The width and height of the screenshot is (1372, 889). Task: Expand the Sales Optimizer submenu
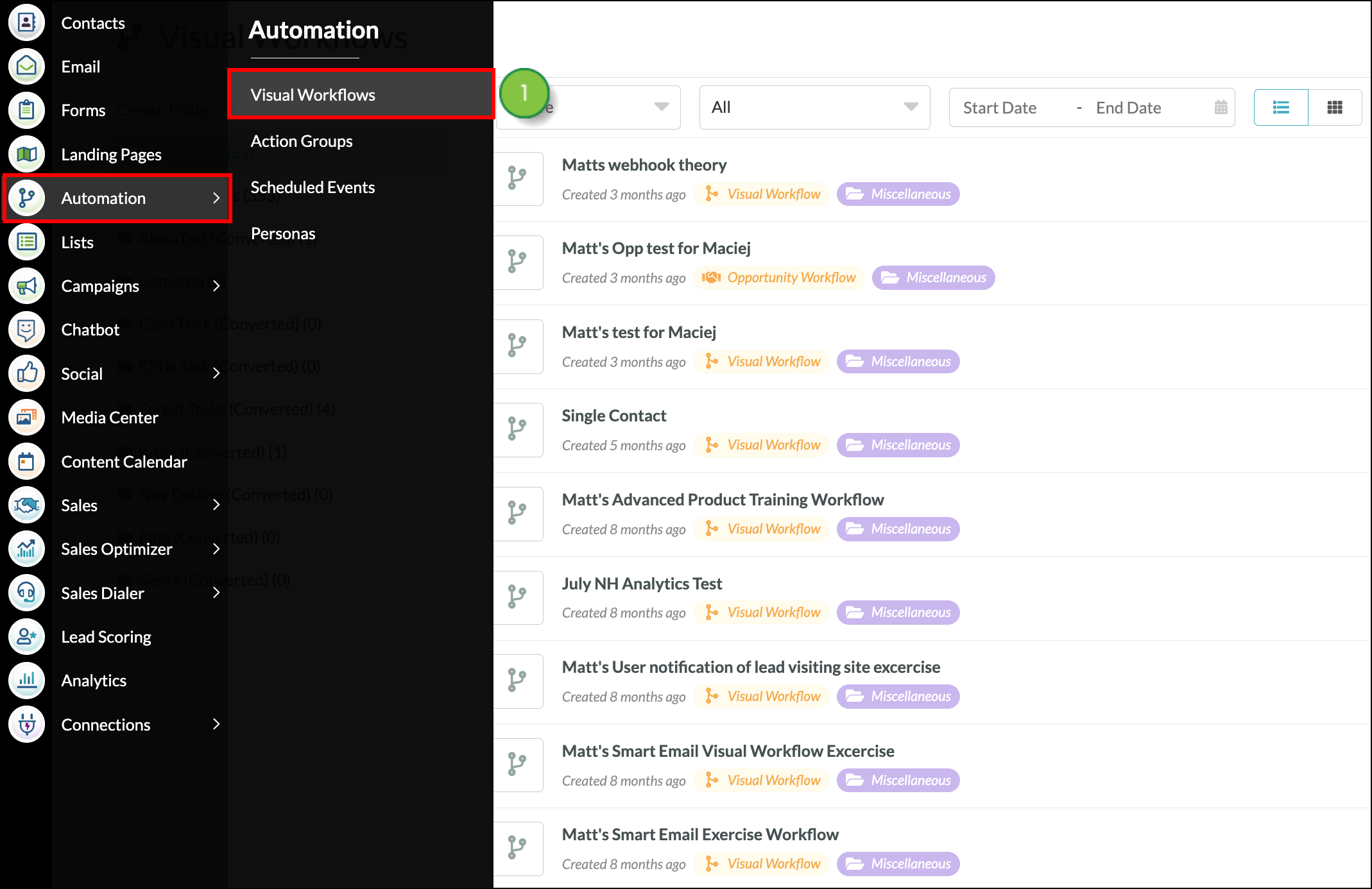216,549
